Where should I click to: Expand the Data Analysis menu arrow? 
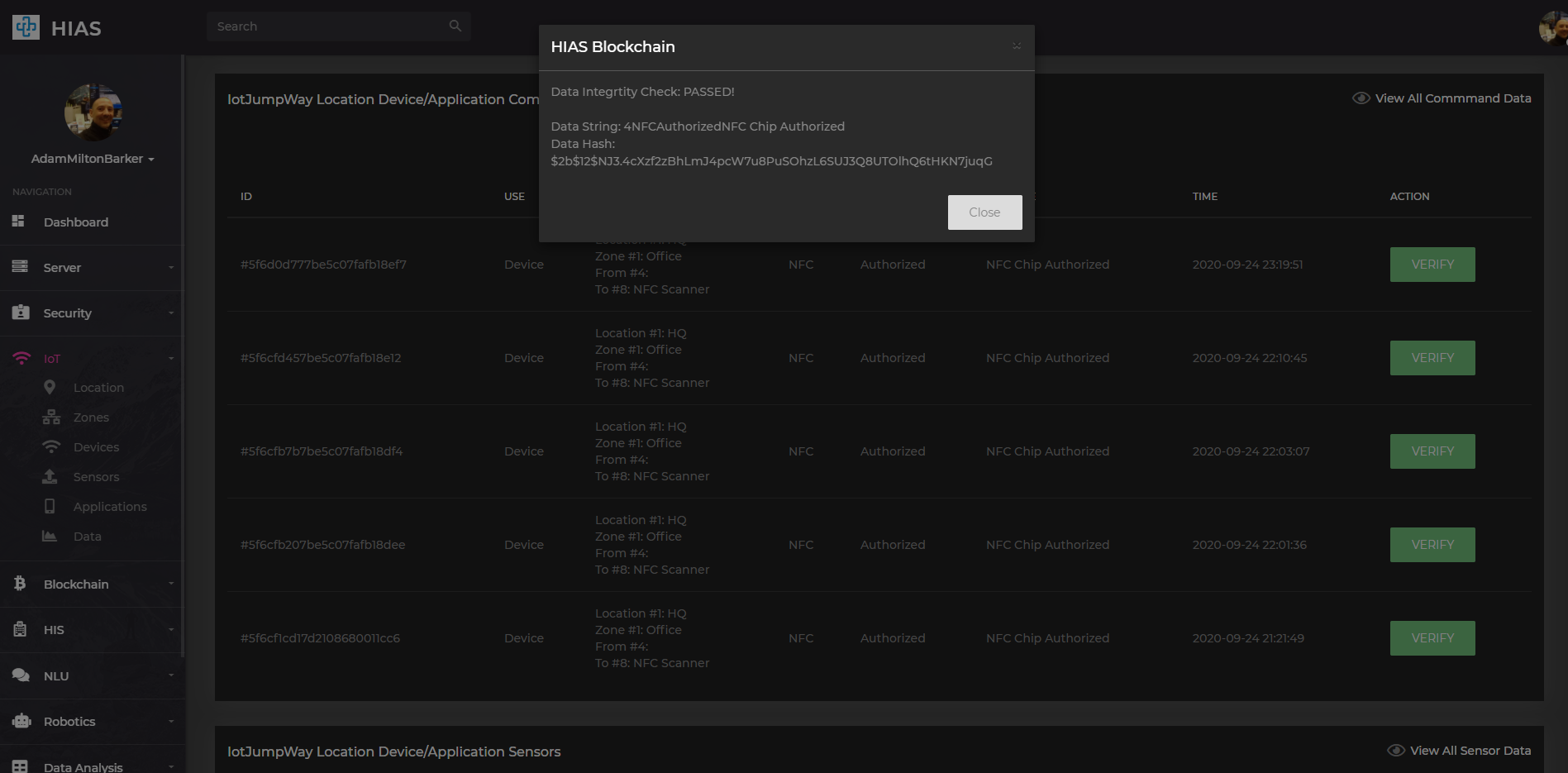point(171,767)
